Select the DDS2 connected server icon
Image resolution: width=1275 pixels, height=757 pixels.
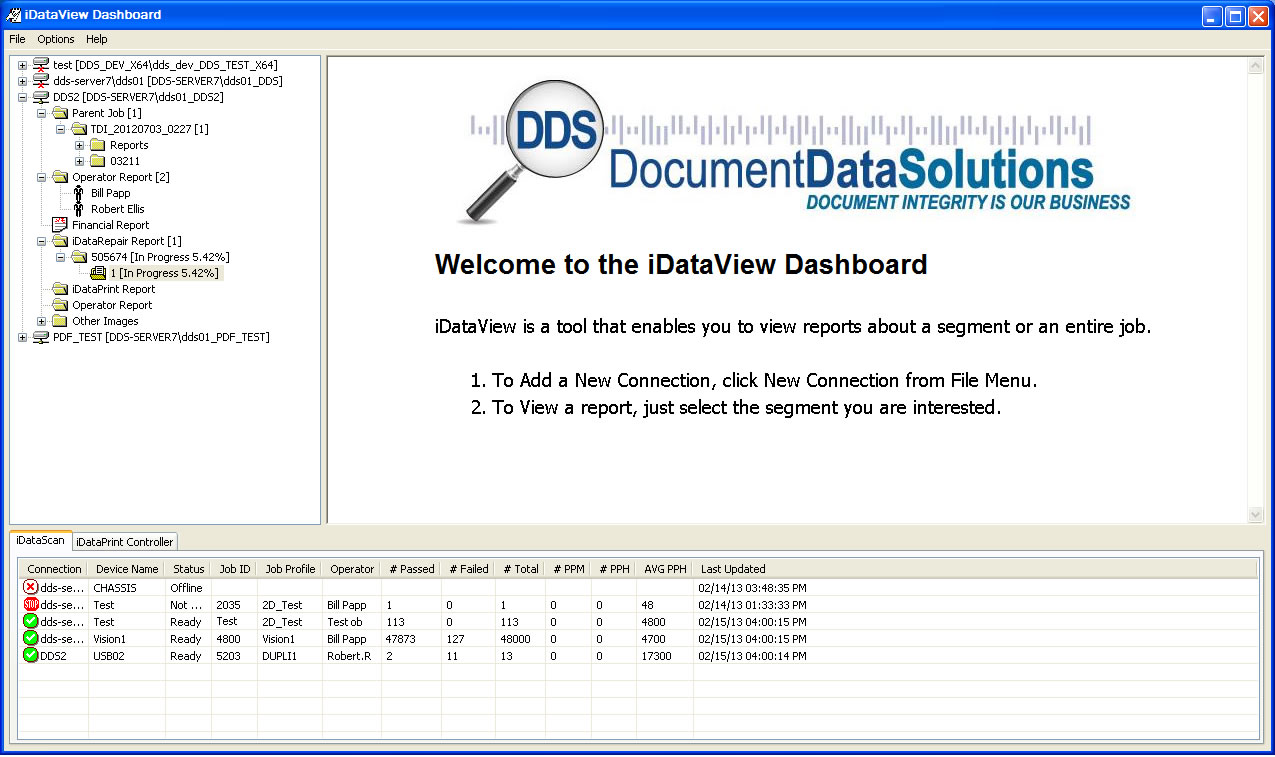[x=41, y=97]
